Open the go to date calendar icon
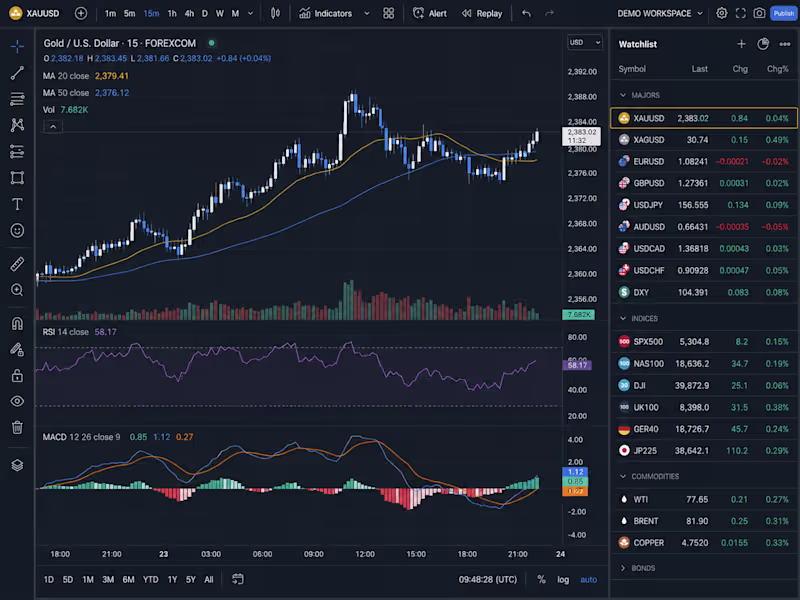 pos(238,579)
